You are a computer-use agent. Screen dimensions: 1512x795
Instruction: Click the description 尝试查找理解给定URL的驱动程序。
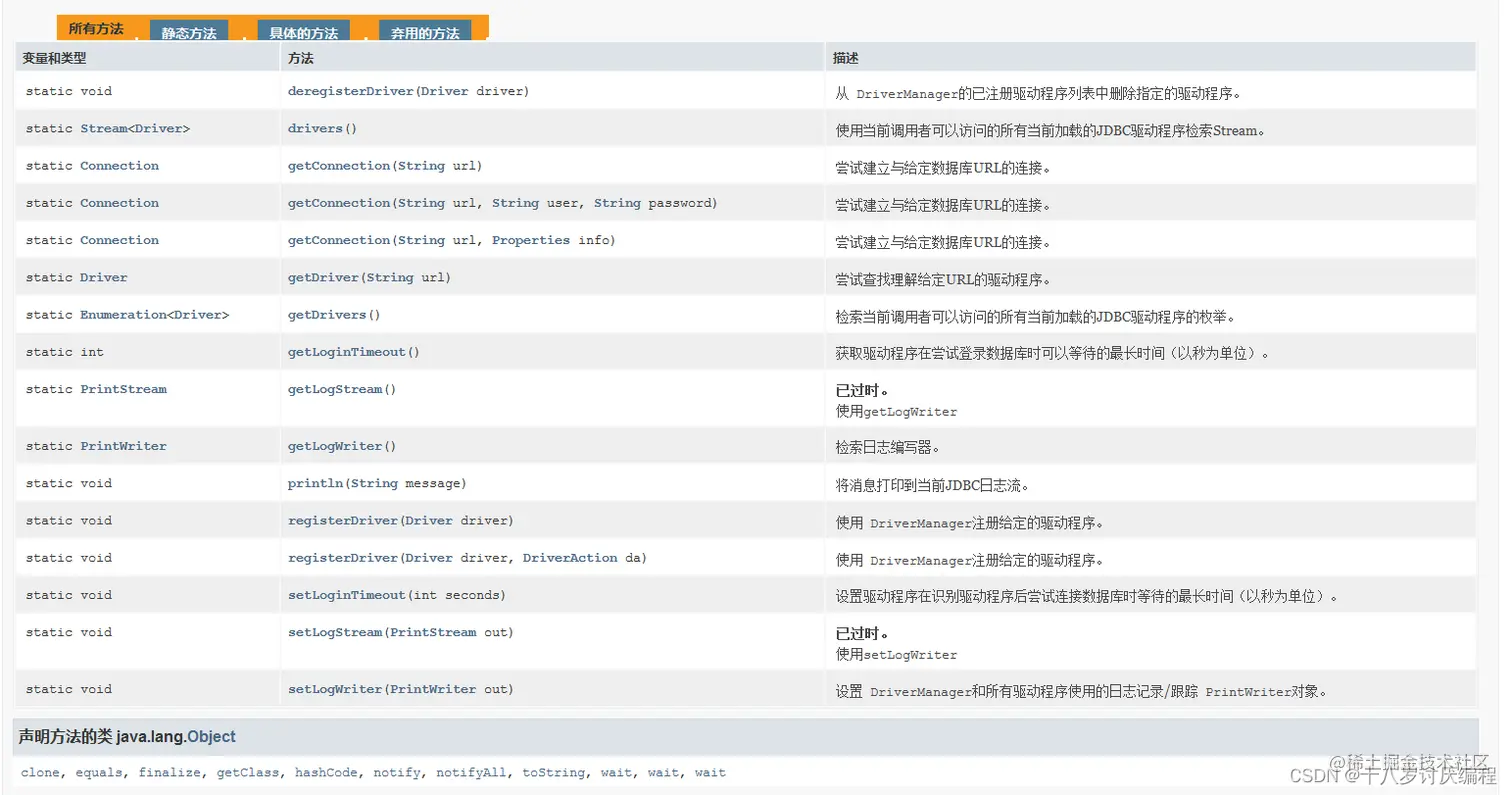(943, 279)
